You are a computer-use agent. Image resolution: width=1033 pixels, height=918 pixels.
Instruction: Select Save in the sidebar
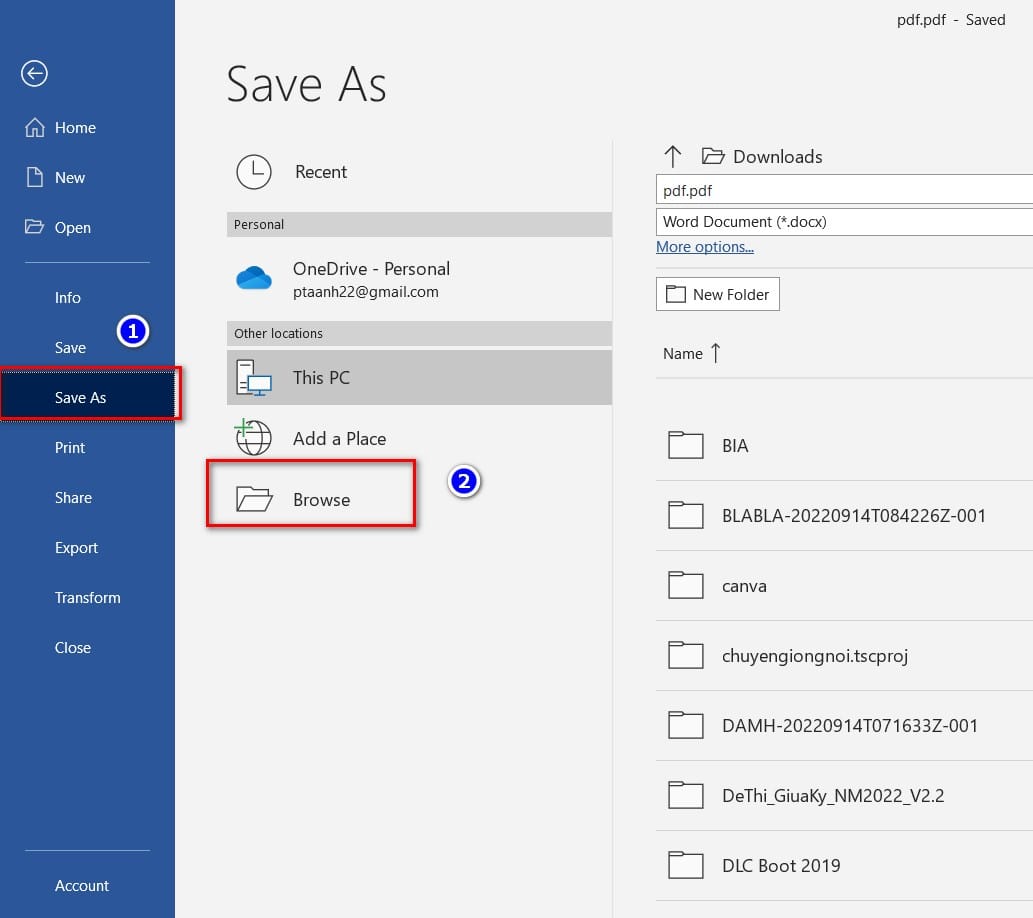70,347
